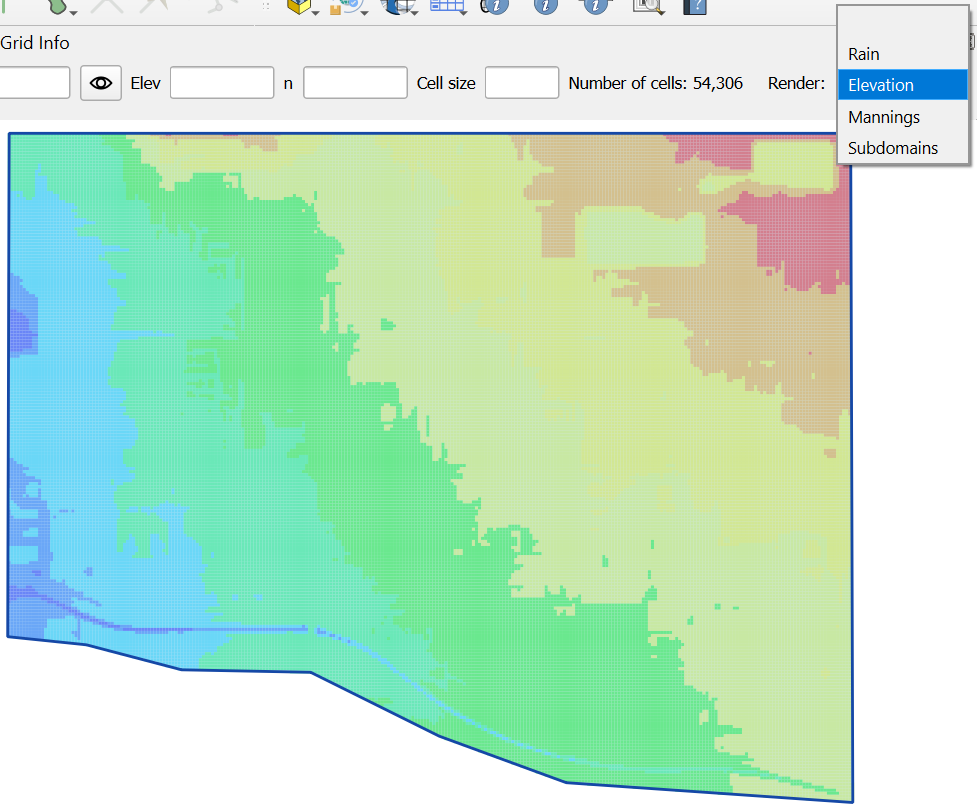Click the middle blue info icon
This screenshot has height=809, width=977.
pyautogui.click(x=545, y=7)
